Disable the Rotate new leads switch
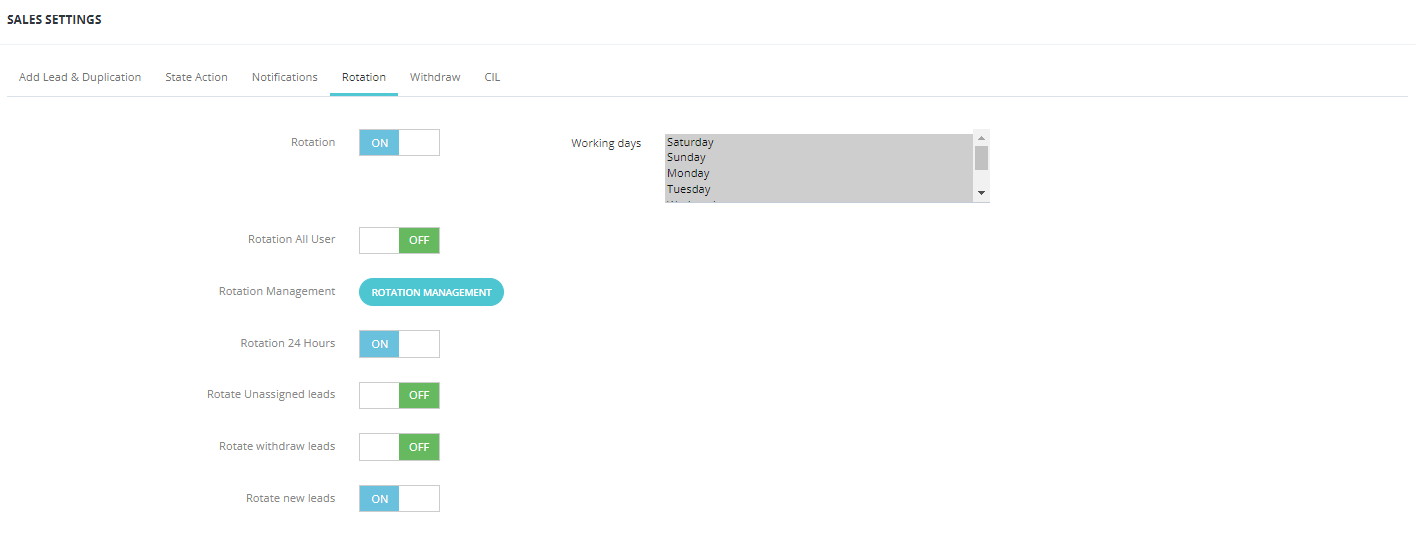 click(x=399, y=498)
